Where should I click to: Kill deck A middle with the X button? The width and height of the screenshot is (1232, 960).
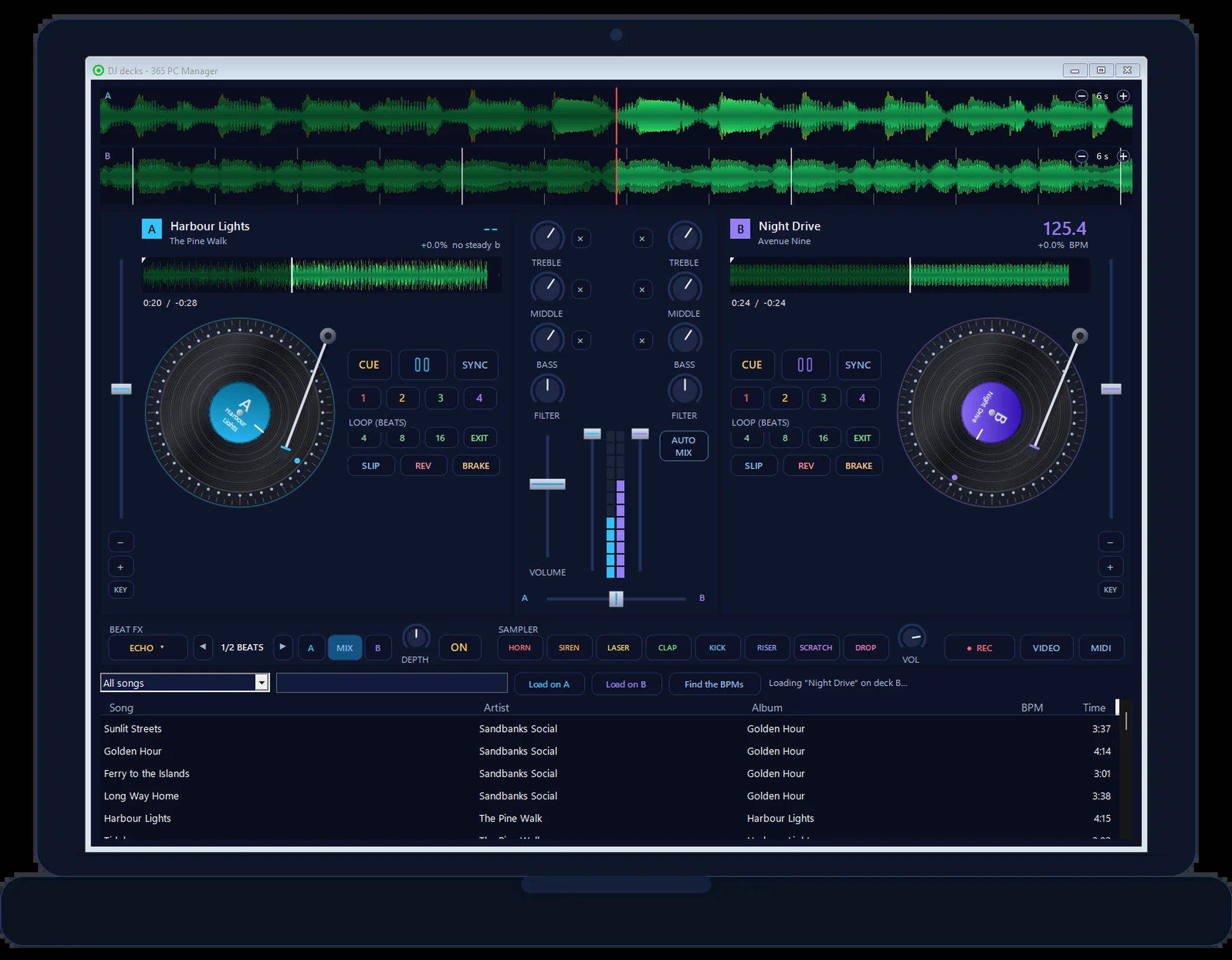click(x=580, y=290)
